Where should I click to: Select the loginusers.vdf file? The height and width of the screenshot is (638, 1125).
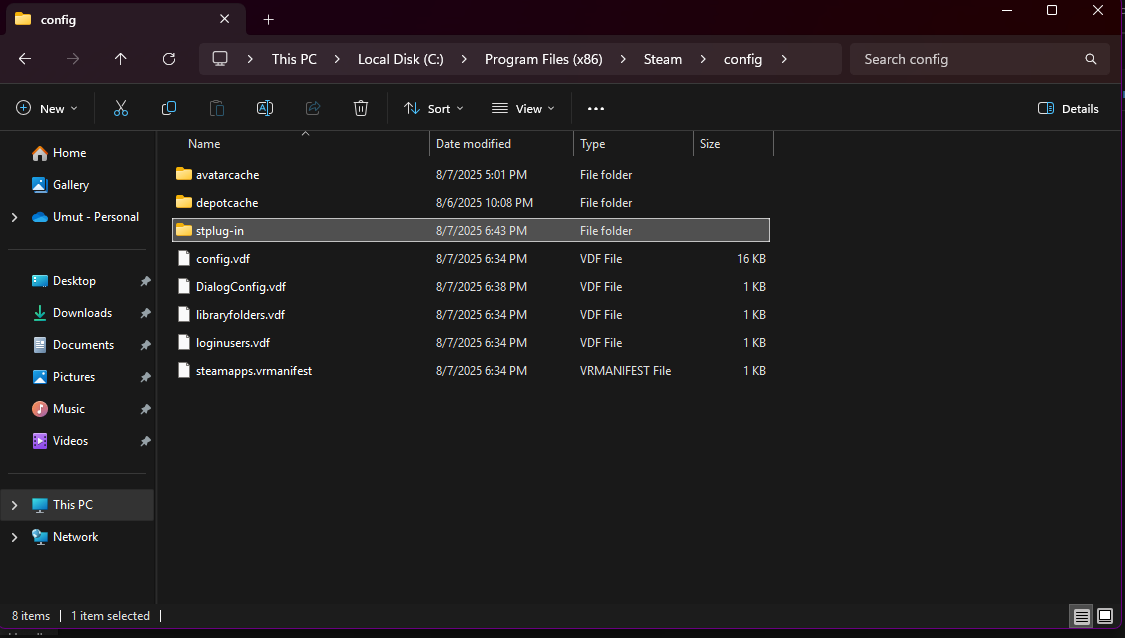pos(471,342)
